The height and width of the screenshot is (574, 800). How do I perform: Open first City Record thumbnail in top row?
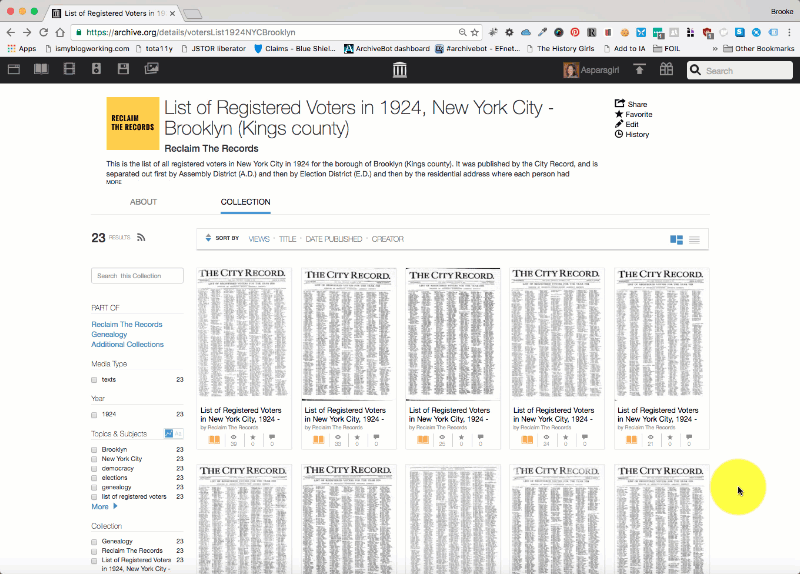pyautogui.click(x=244, y=332)
